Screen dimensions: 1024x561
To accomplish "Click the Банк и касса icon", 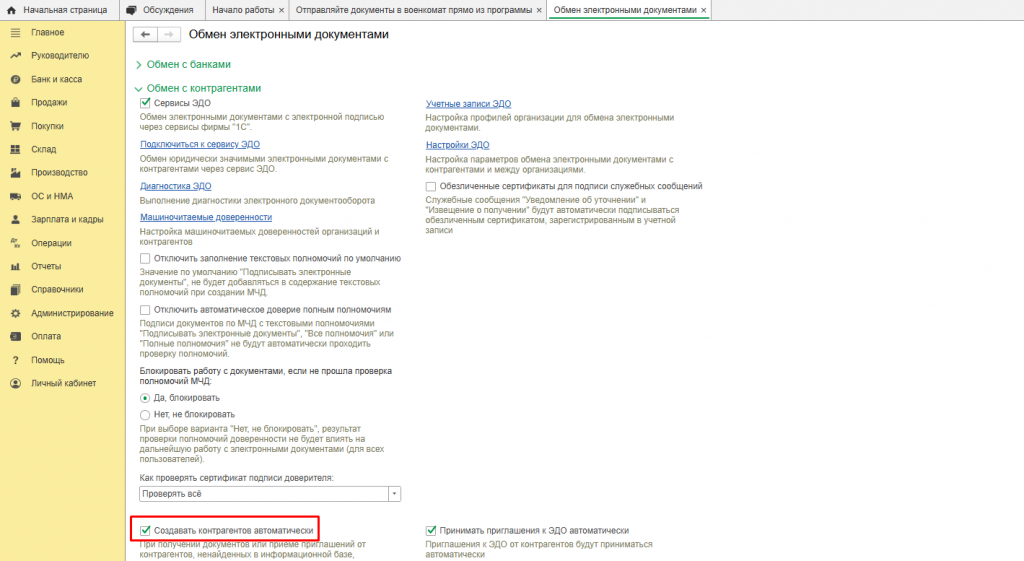I will (x=16, y=79).
